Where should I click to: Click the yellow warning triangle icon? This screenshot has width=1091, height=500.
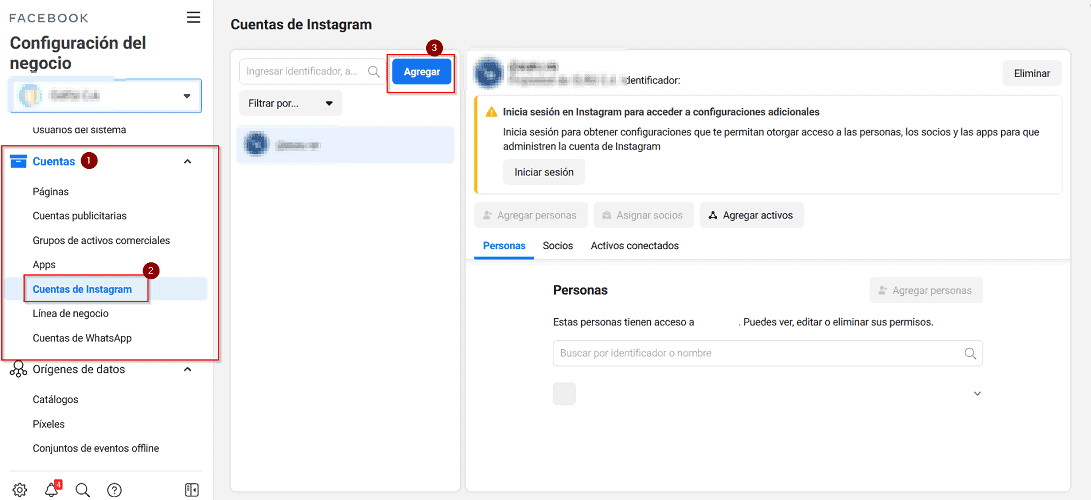click(491, 111)
